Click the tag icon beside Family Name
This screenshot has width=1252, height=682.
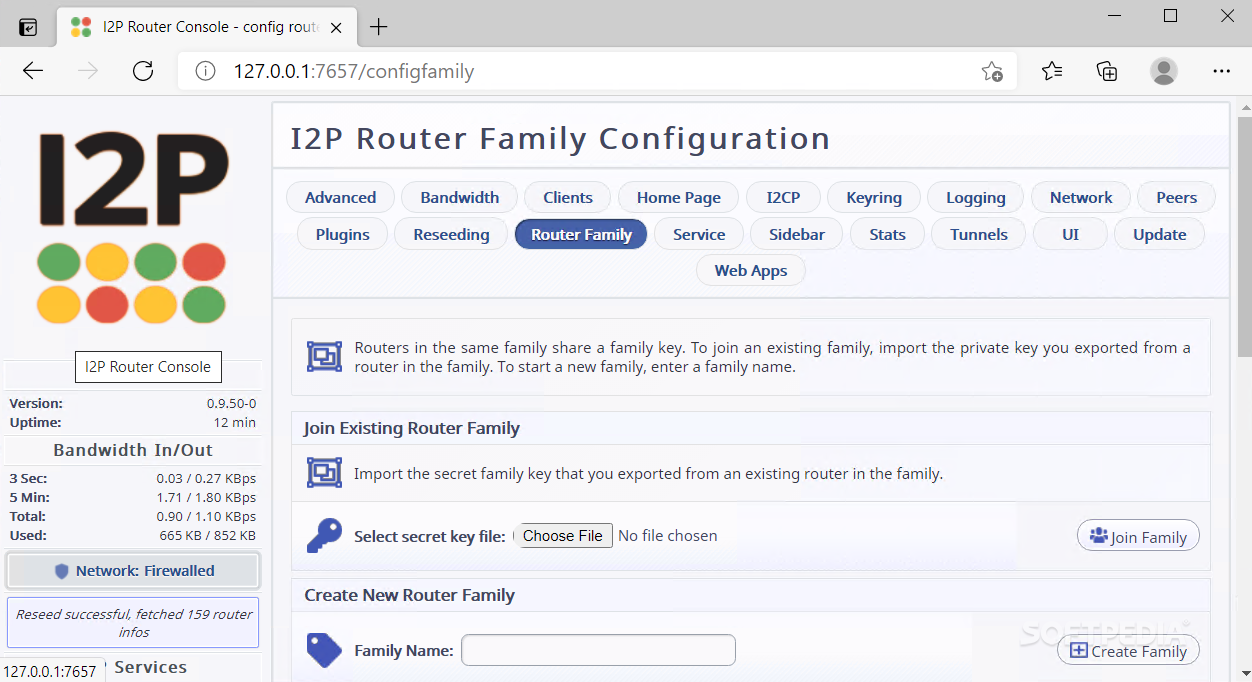point(324,650)
